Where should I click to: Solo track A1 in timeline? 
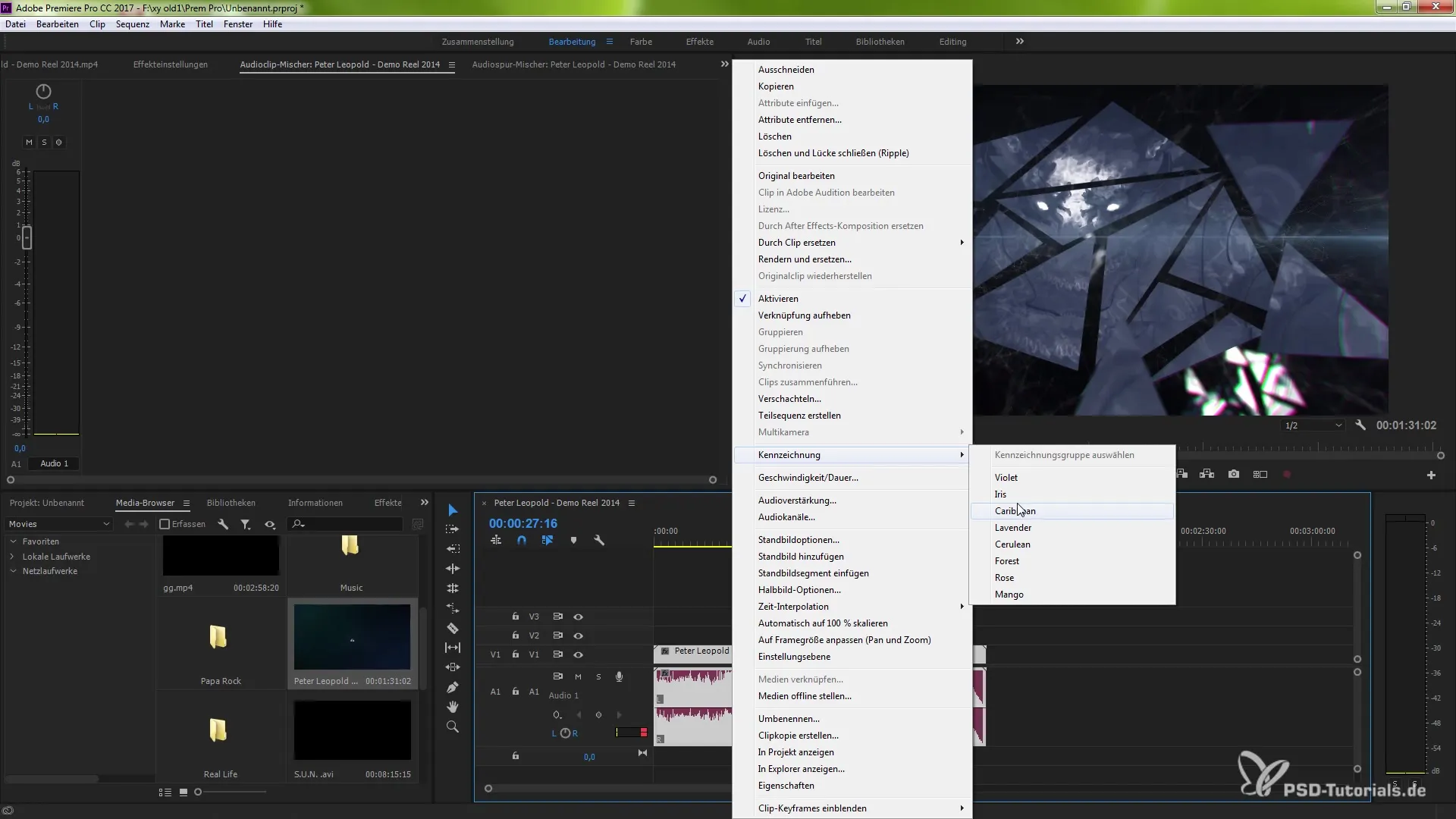click(x=598, y=676)
